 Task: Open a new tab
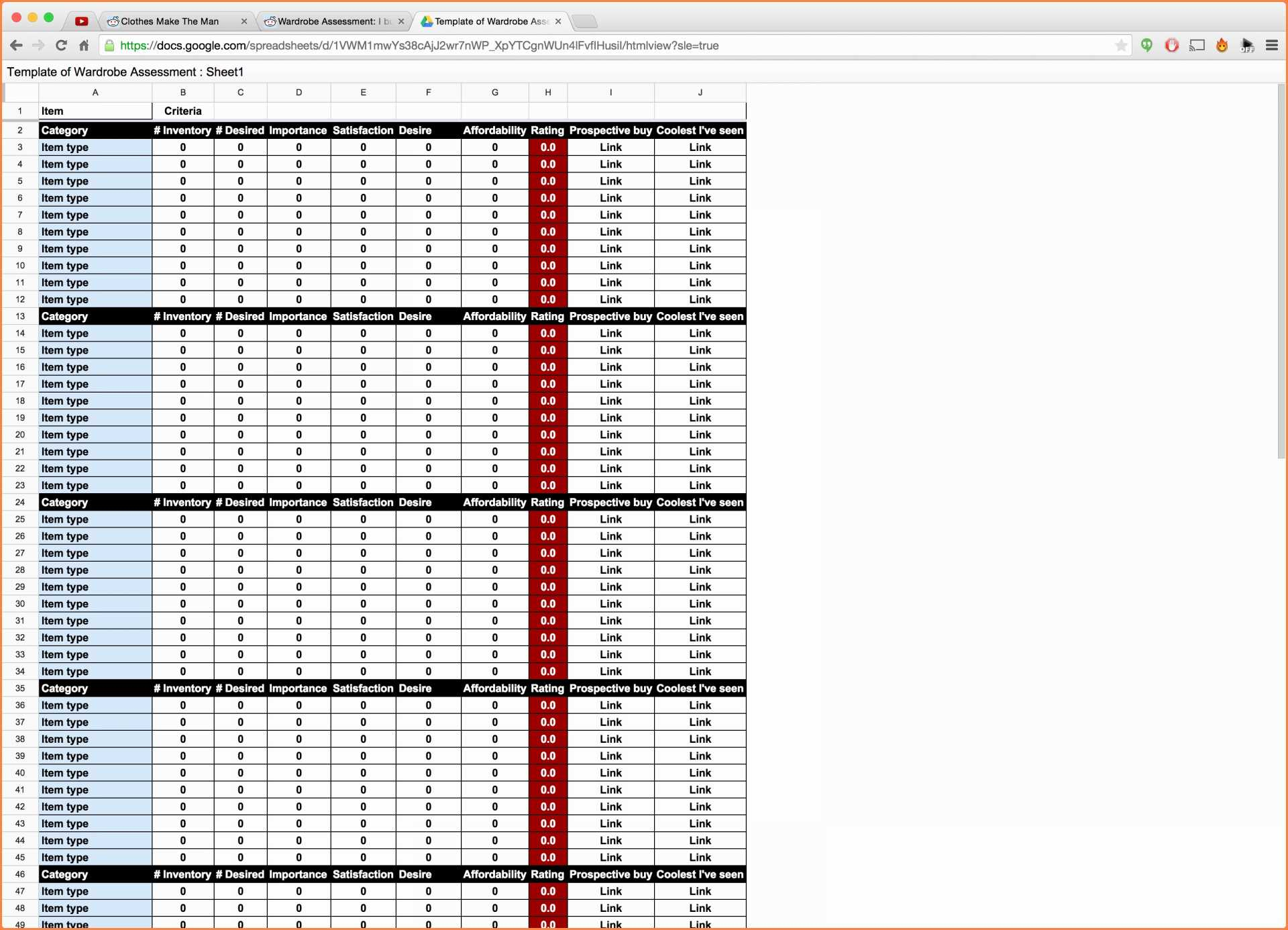point(585,21)
